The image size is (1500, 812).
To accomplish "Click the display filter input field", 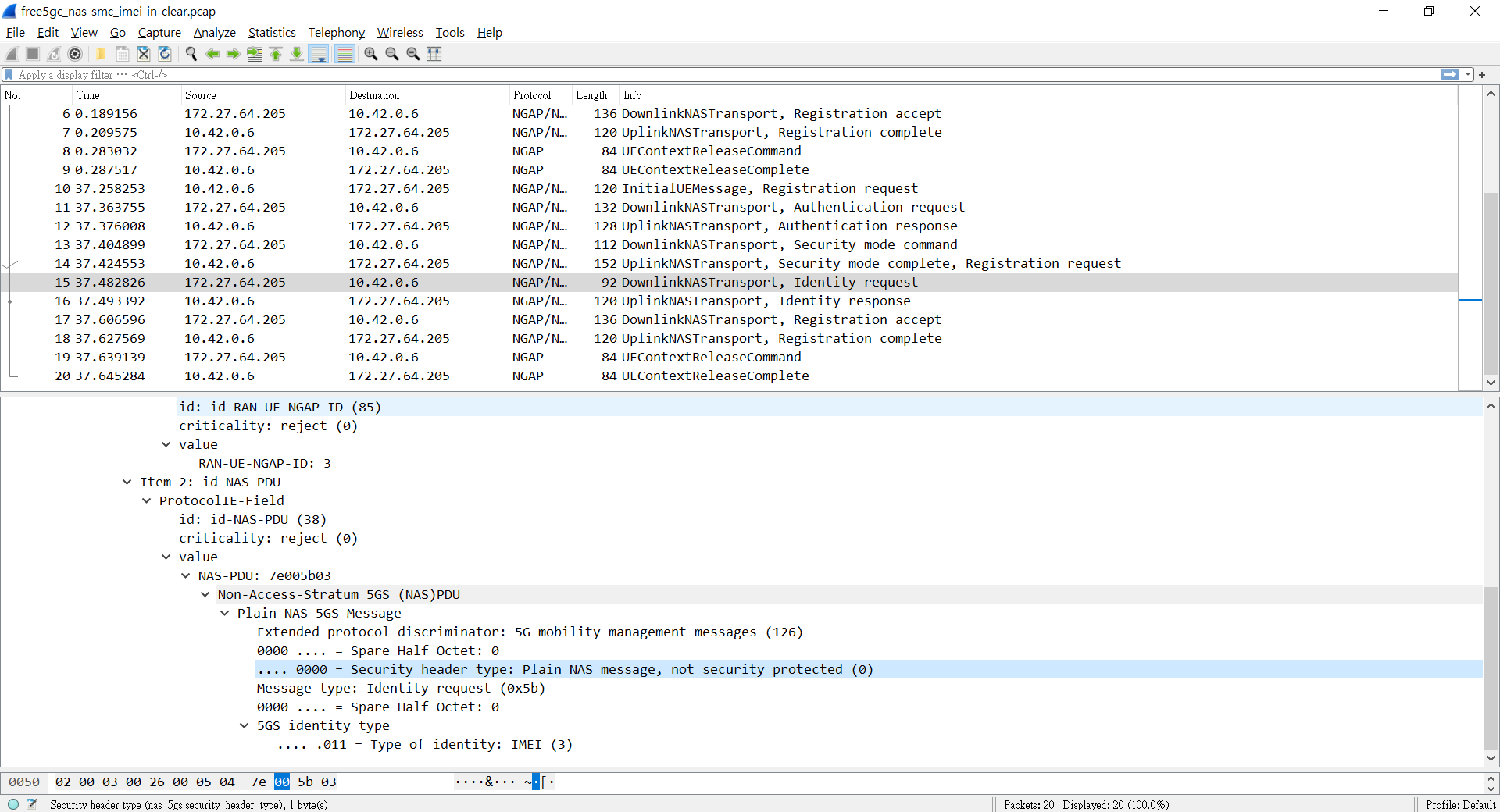I will pyautogui.click(x=727, y=75).
